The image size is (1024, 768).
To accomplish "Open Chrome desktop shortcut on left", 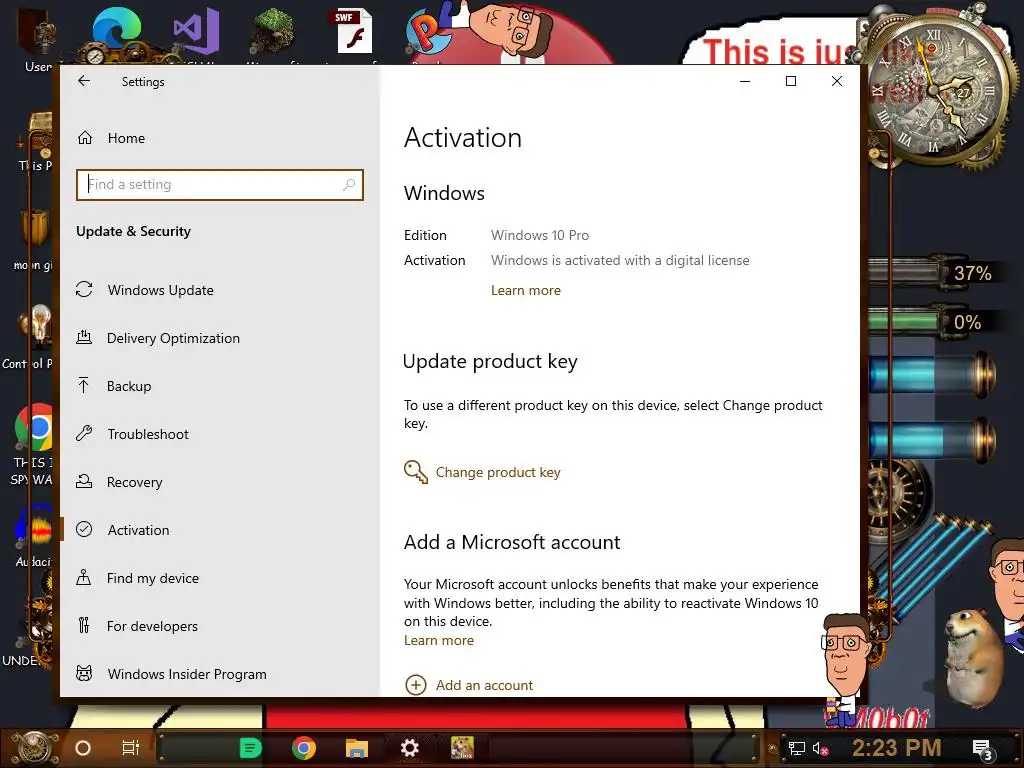I will click(34, 428).
